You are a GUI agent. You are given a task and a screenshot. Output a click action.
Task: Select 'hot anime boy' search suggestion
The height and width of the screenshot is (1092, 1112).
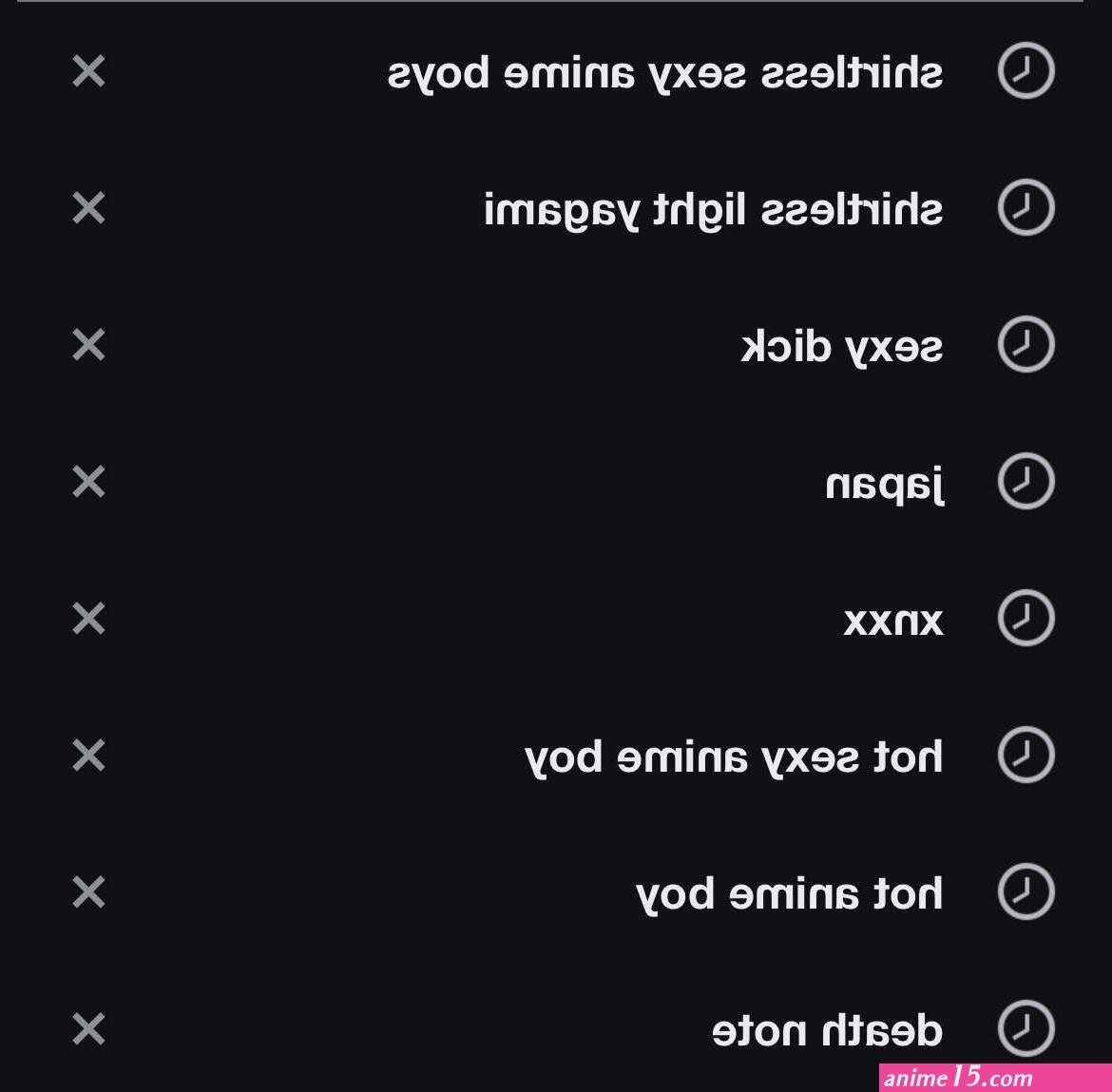pyautogui.click(x=789, y=895)
